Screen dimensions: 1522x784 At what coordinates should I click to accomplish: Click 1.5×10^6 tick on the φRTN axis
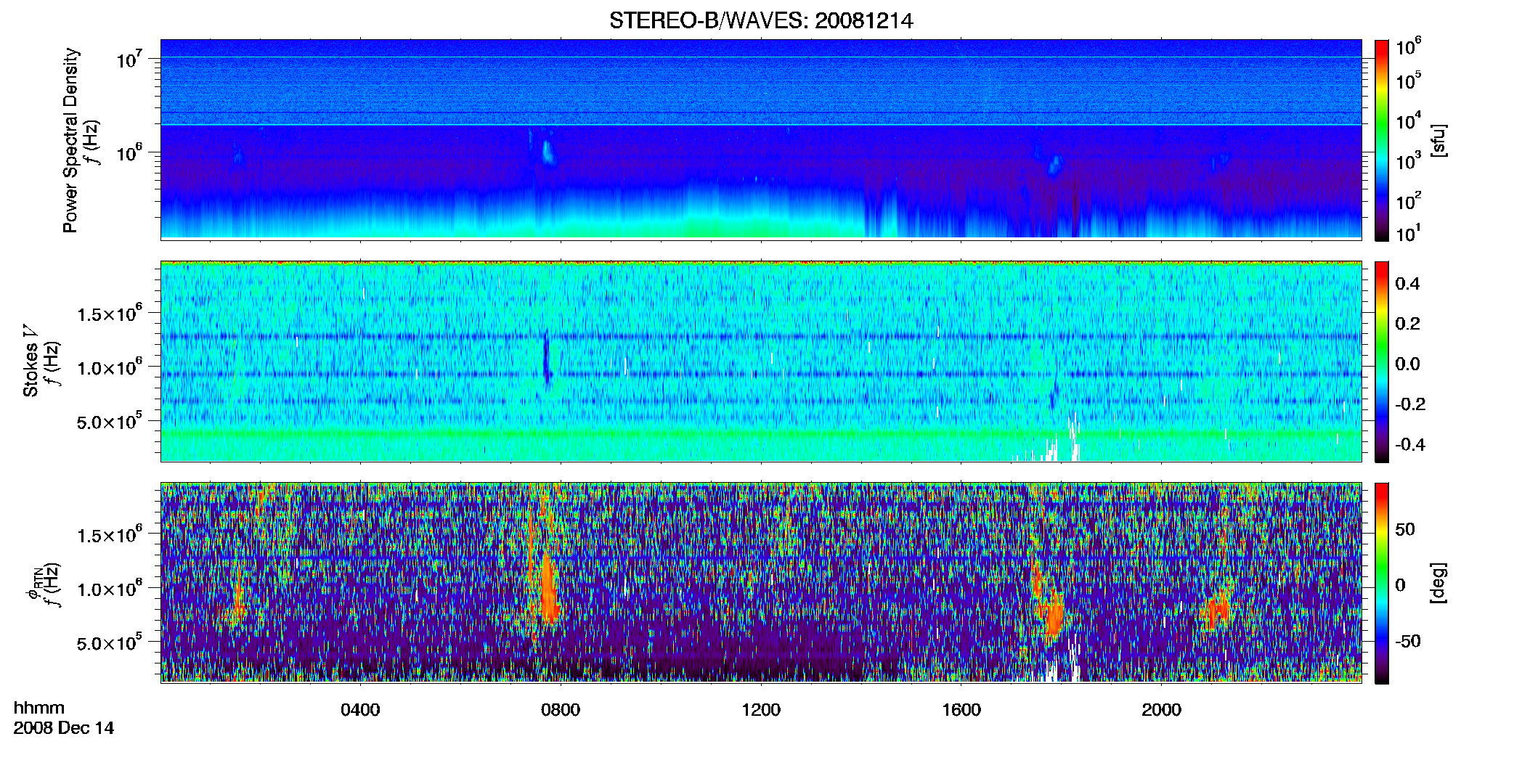coord(110,534)
